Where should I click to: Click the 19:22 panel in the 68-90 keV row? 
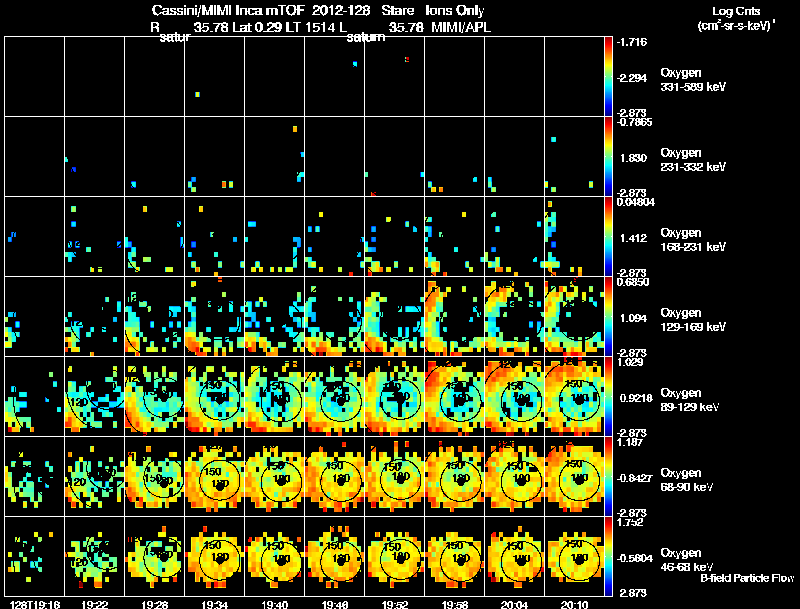pyautogui.click(x=94, y=476)
